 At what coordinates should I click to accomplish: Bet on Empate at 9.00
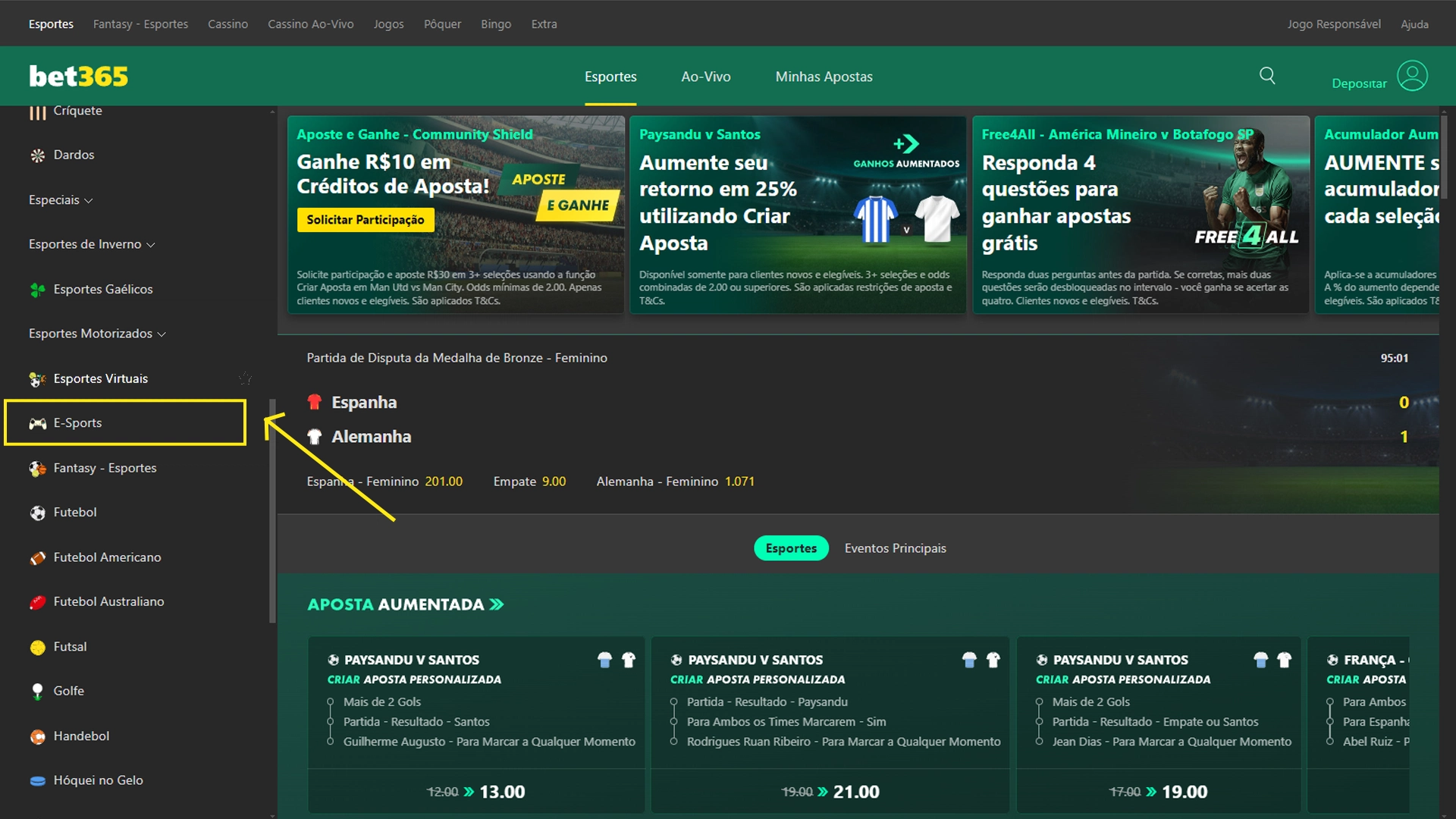point(529,482)
